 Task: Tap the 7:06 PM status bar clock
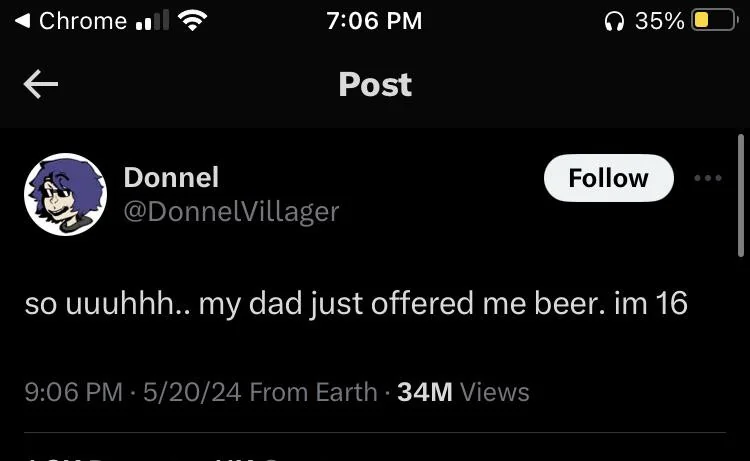[374, 21]
